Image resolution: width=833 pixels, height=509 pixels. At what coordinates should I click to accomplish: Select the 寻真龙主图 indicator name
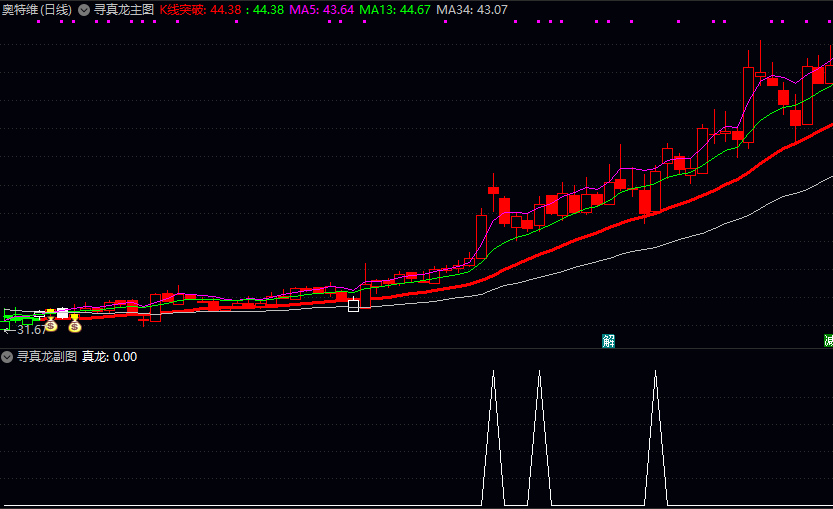pos(124,10)
